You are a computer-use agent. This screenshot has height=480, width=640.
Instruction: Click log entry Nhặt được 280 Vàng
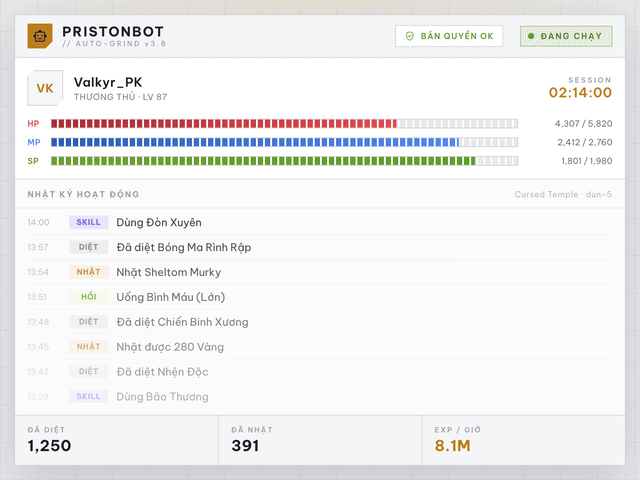[320, 347]
